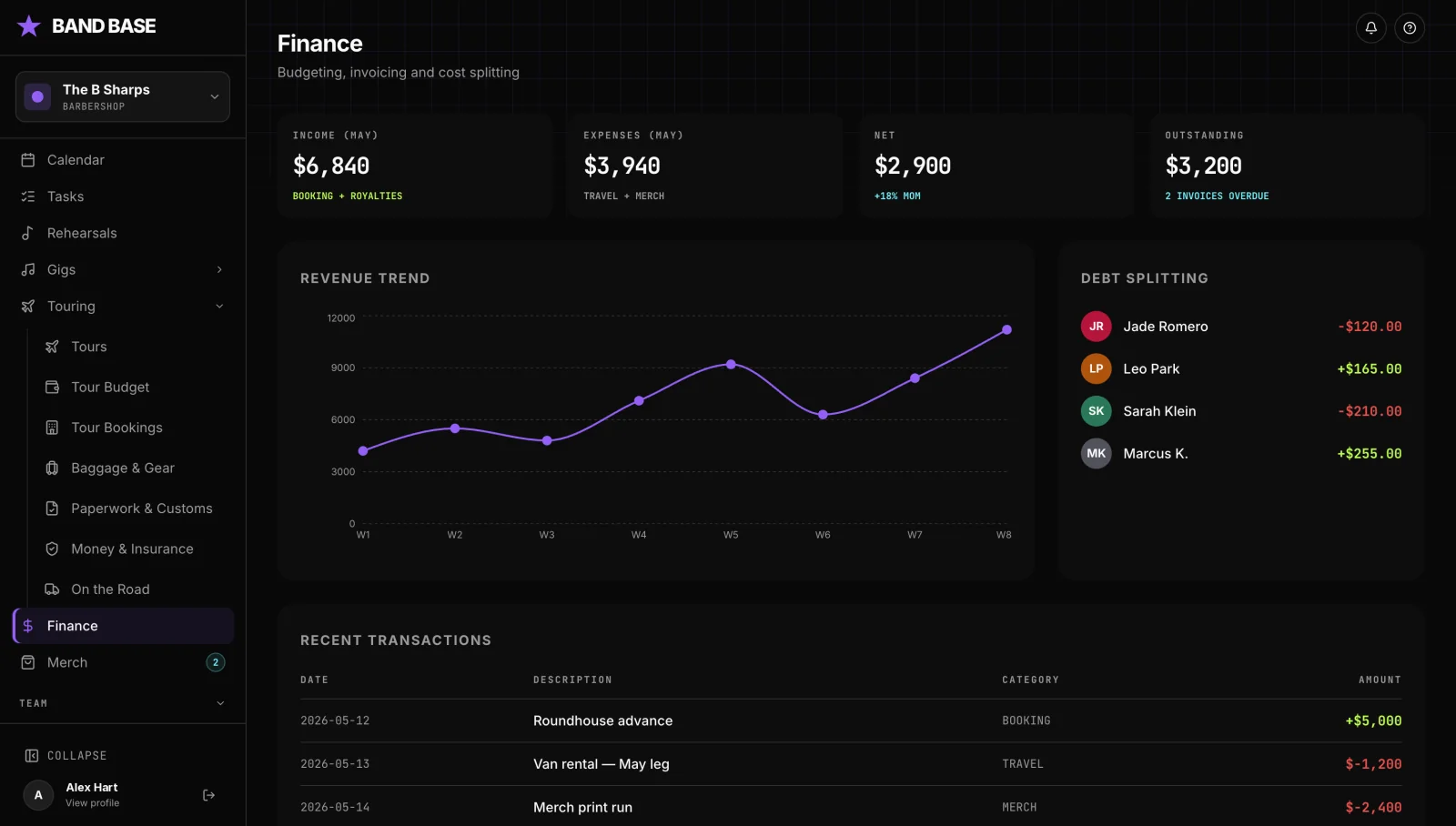1456x826 pixels.
Task: Click Sarah Klein's SK avatar
Action: 1096,411
